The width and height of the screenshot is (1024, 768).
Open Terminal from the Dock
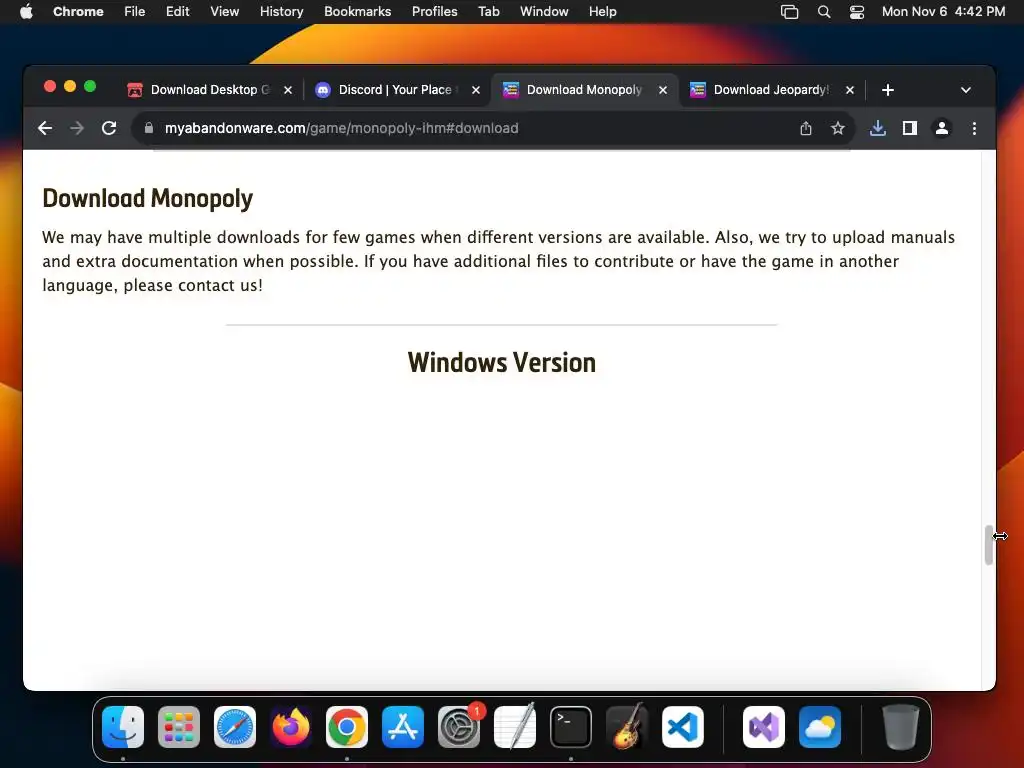tap(571, 727)
